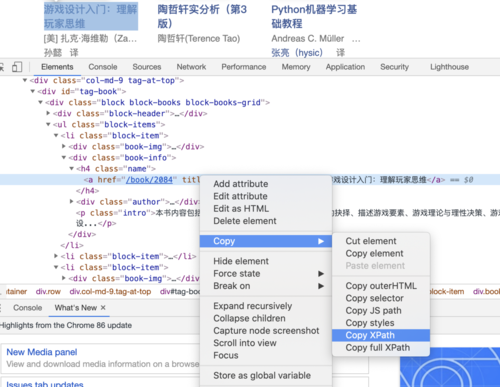Image resolution: width=500 pixels, height=387 pixels.
Task: Open the Break on submenu arrow
Action: click(321, 286)
